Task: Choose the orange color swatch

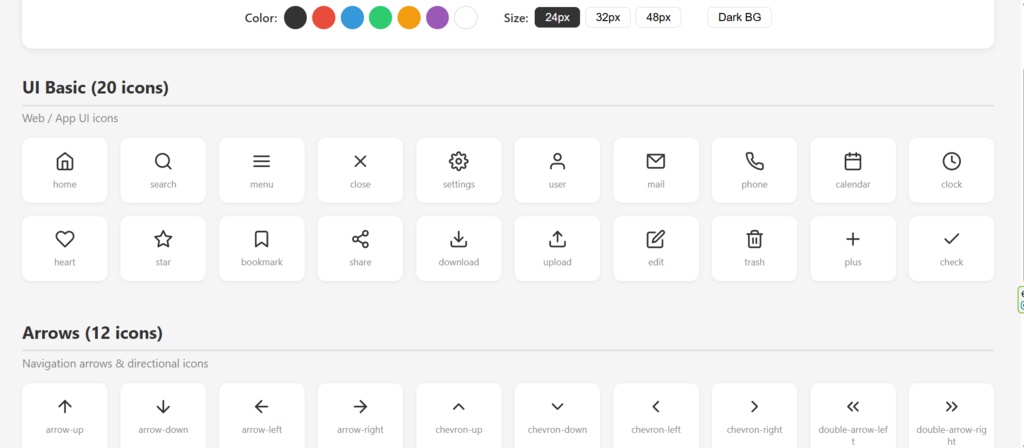Action: (x=409, y=18)
